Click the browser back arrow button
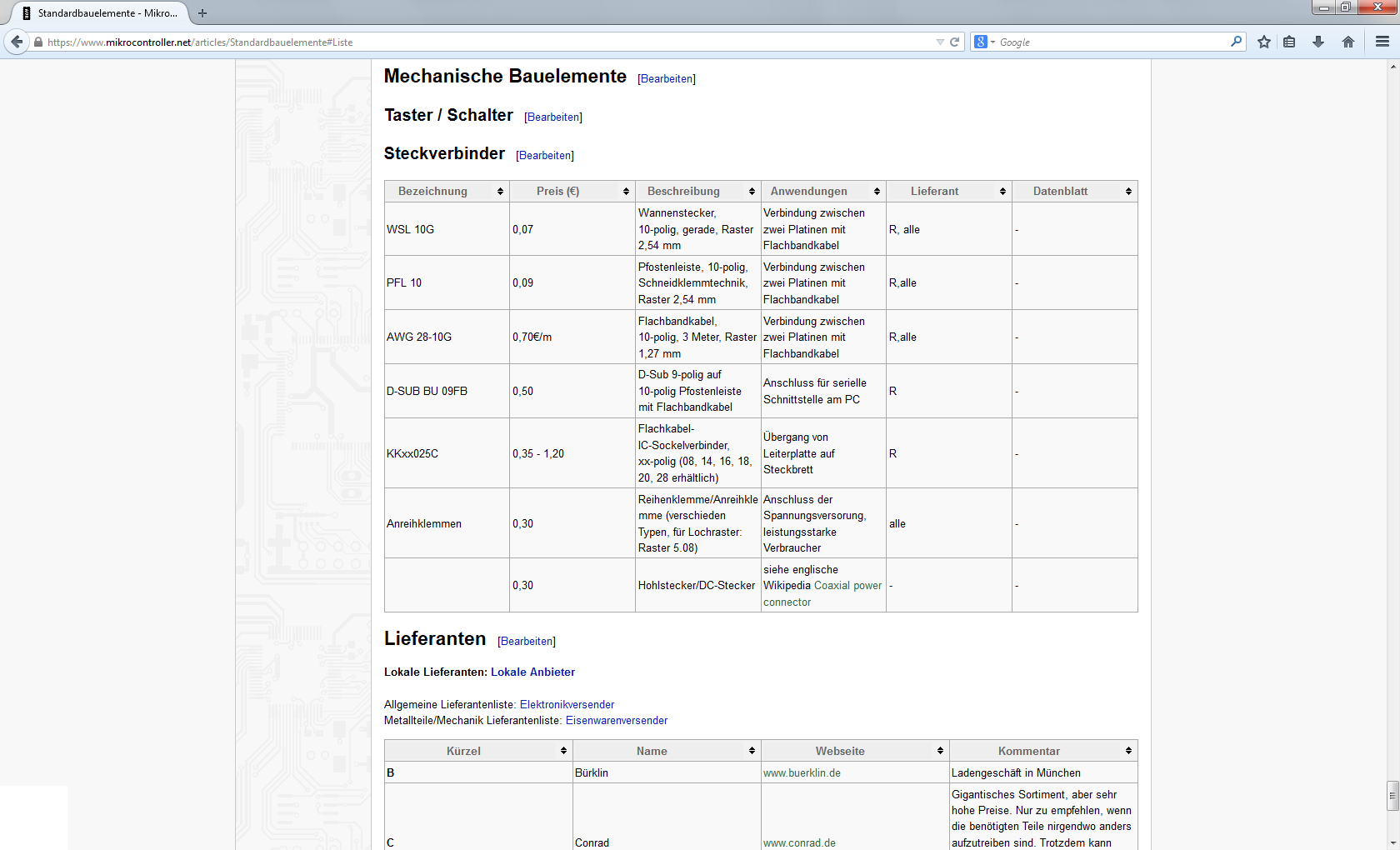Viewport: 1400px width, 850px height. (x=17, y=42)
